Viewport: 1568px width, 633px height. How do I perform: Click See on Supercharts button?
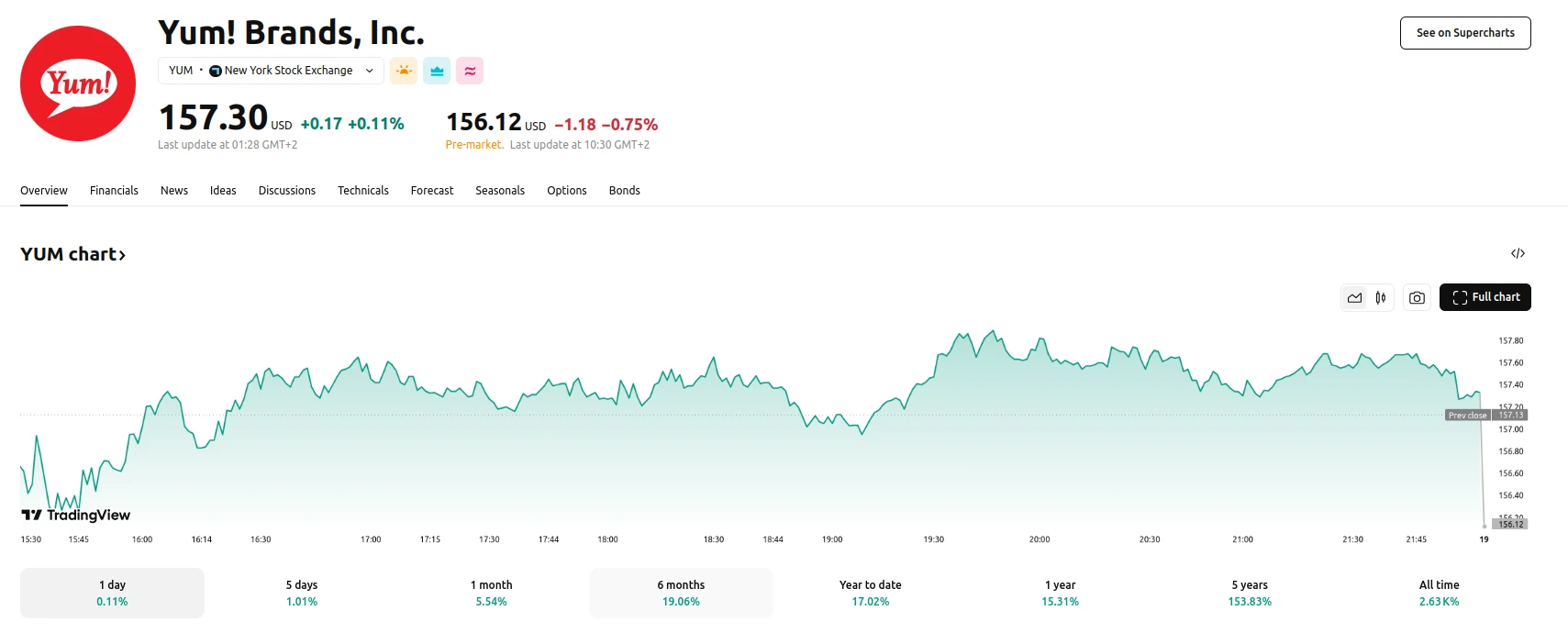click(1465, 33)
